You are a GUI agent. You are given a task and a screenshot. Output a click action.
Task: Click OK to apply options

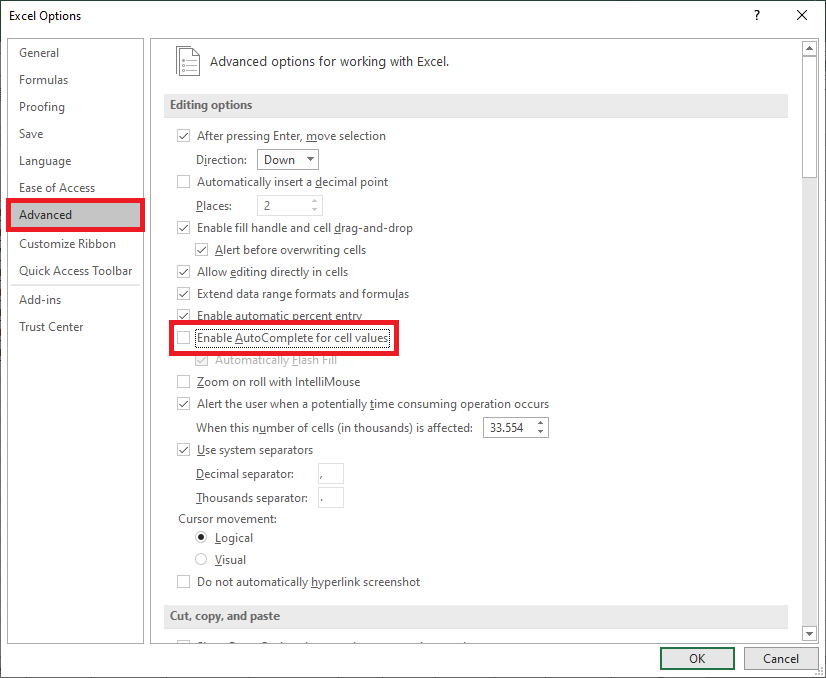pyautogui.click(x=697, y=659)
